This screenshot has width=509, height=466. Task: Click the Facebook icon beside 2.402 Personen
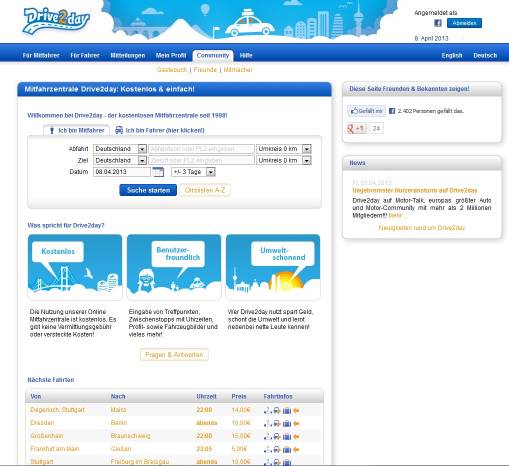pyautogui.click(x=392, y=111)
